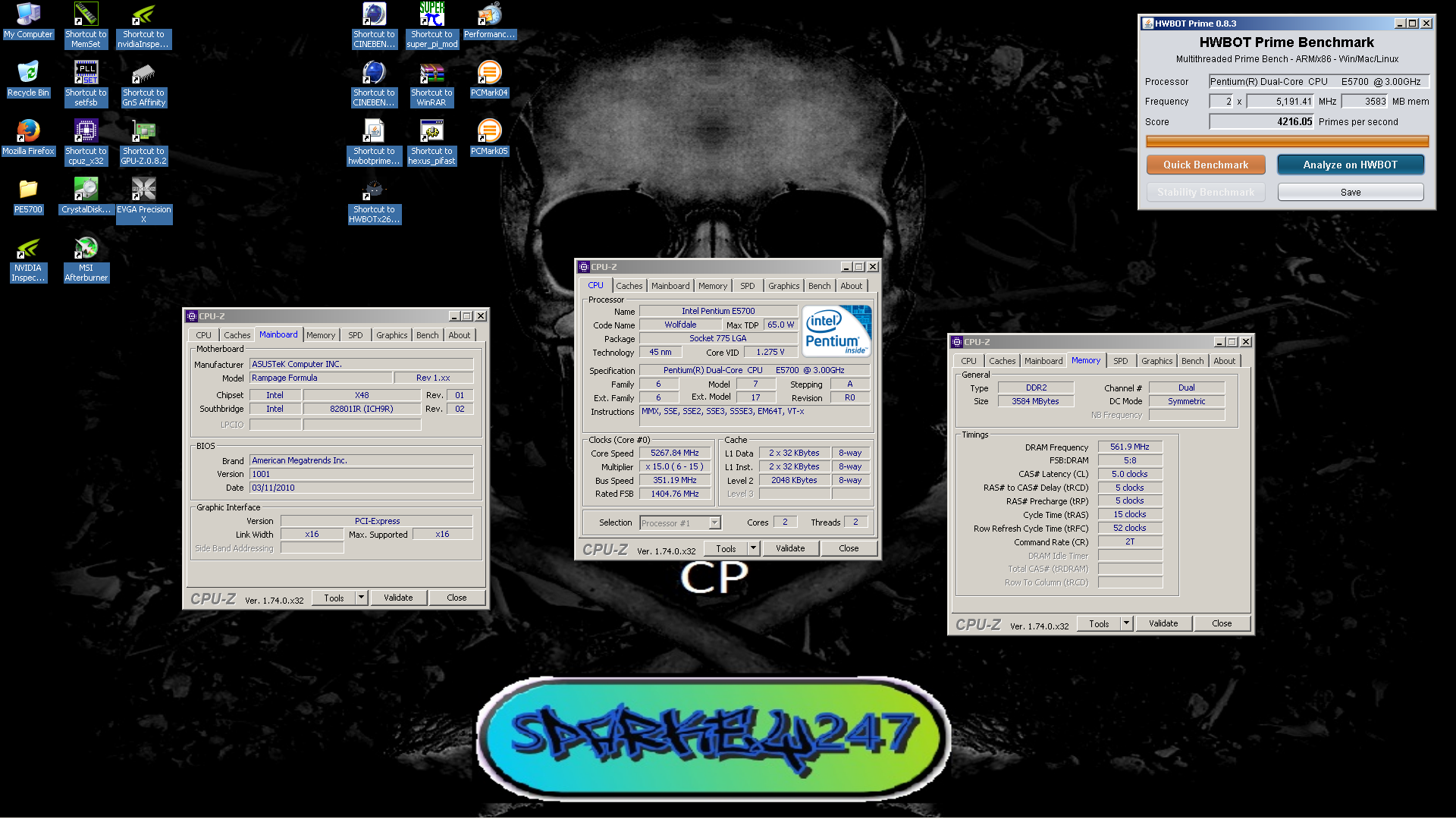Switch to CPU tab in Memory CPU-Z window
The width and height of the screenshot is (1456, 819).
click(968, 361)
